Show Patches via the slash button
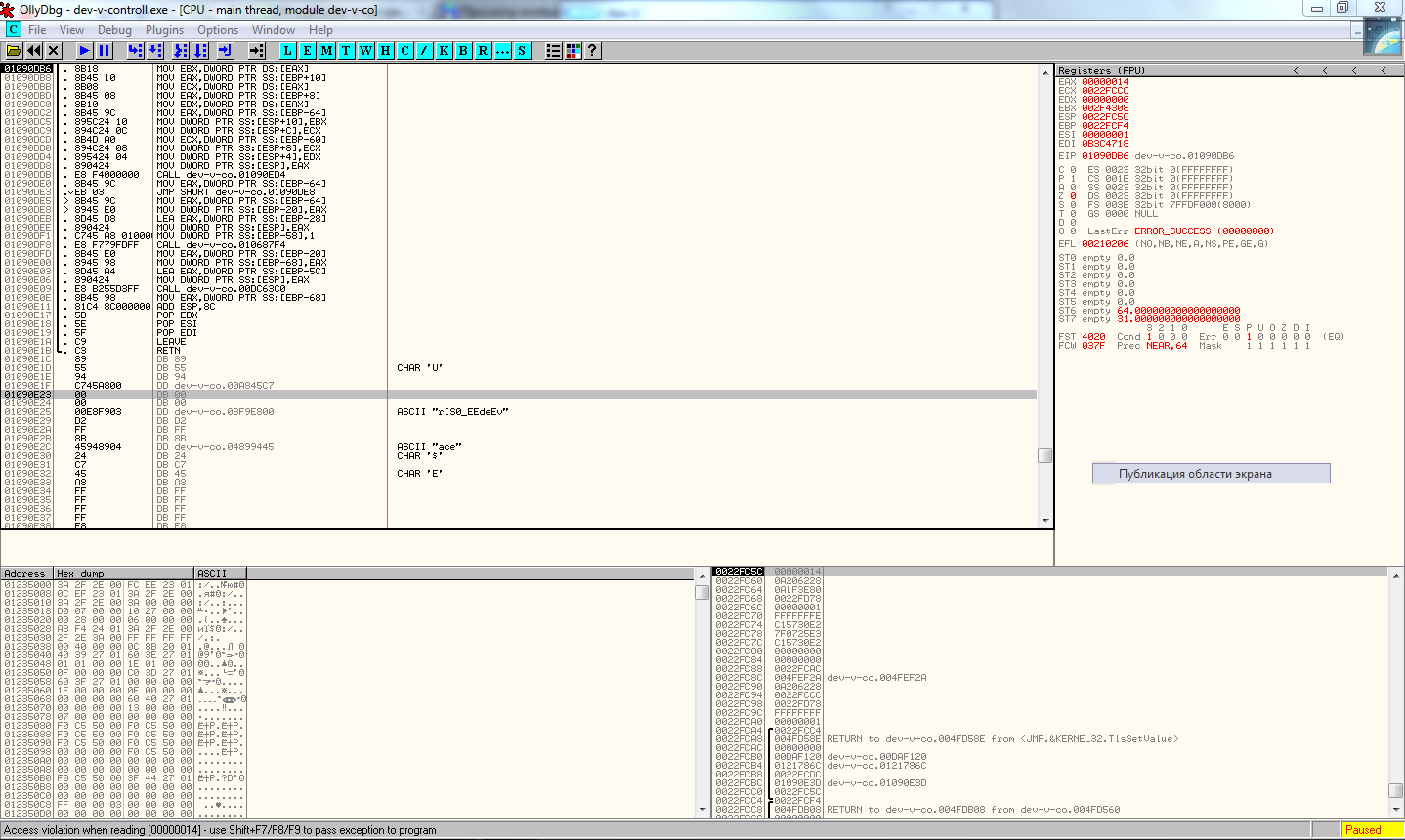 (x=424, y=50)
